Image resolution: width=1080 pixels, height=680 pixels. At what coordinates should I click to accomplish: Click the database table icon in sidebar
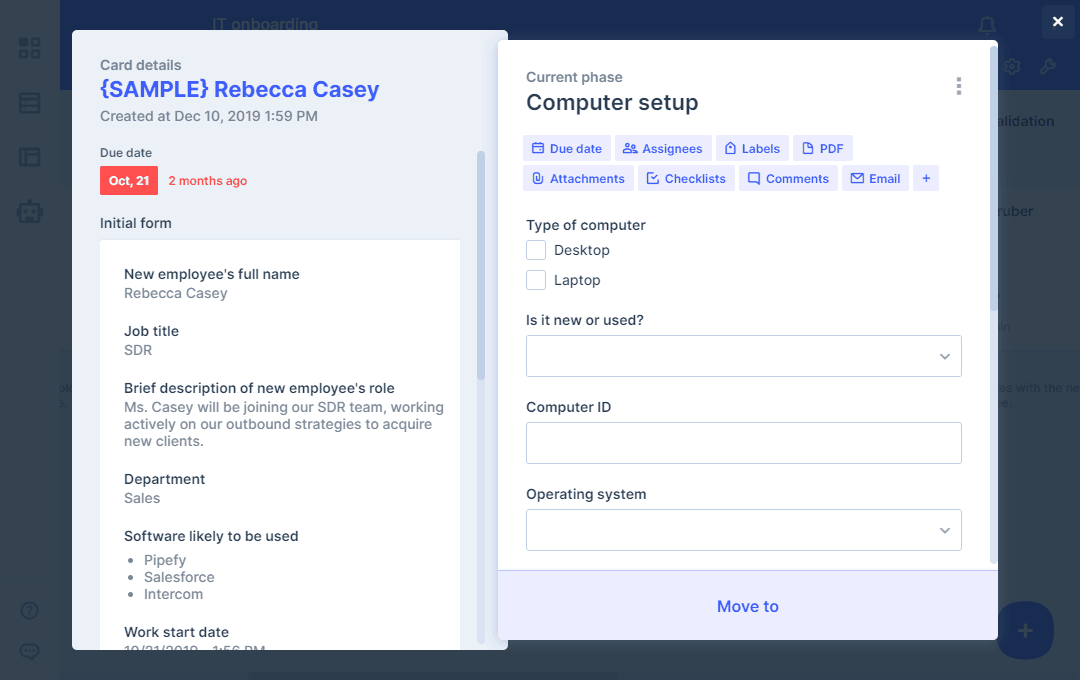point(30,103)
